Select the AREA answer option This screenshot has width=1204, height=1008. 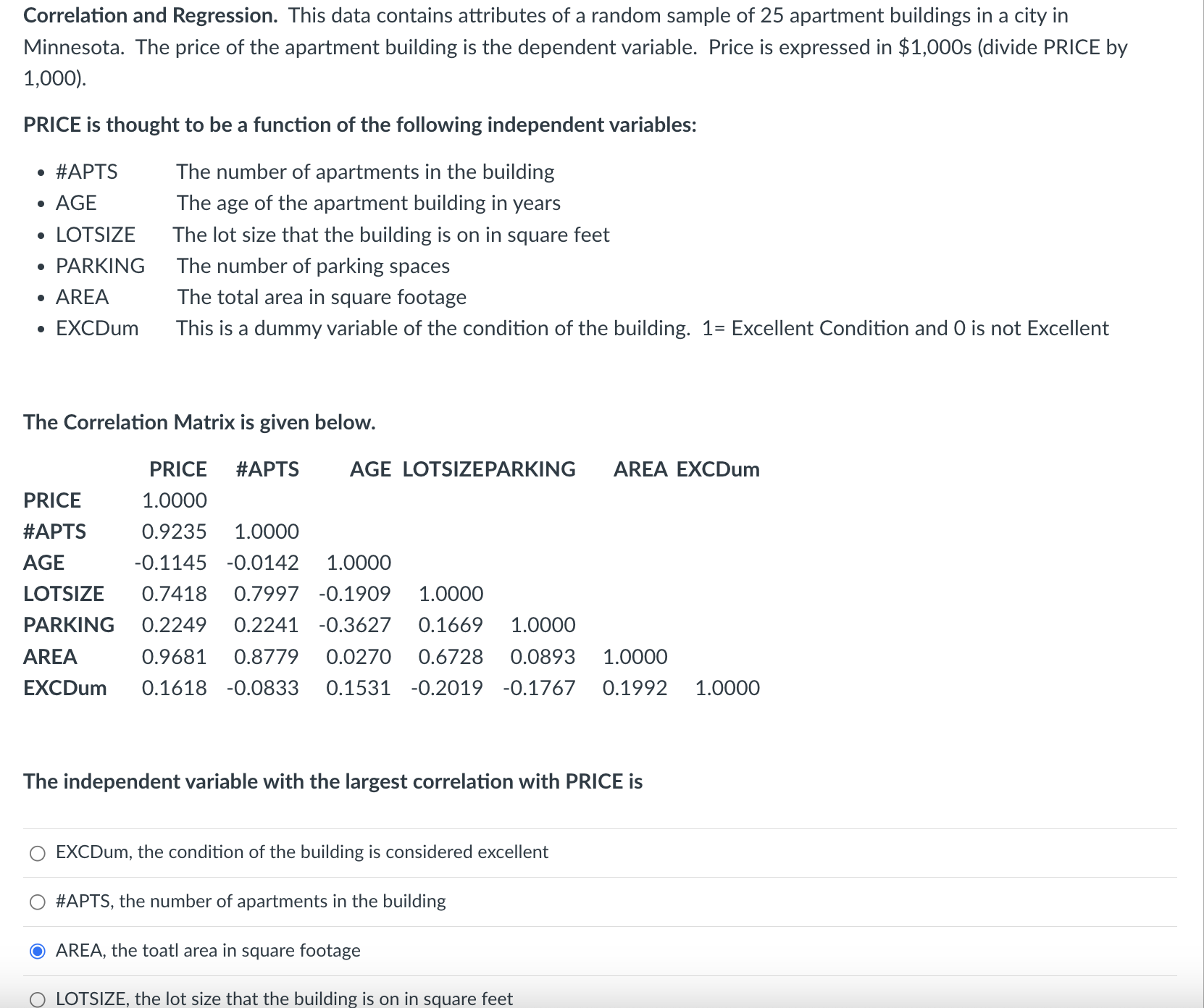[36, 951]
